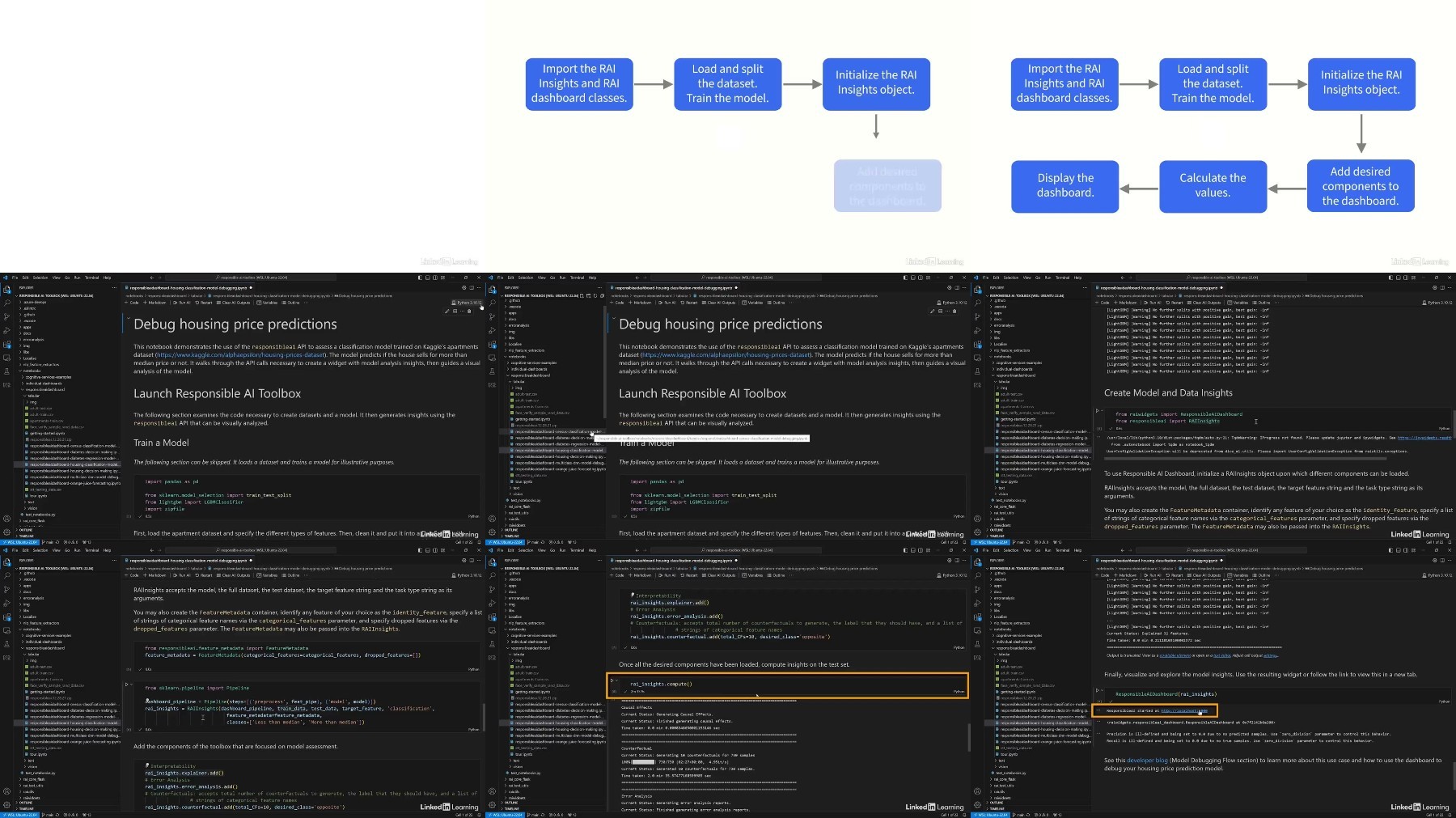Click Variables in the FeatureMetadata import frame

click(x=267, y=575)
